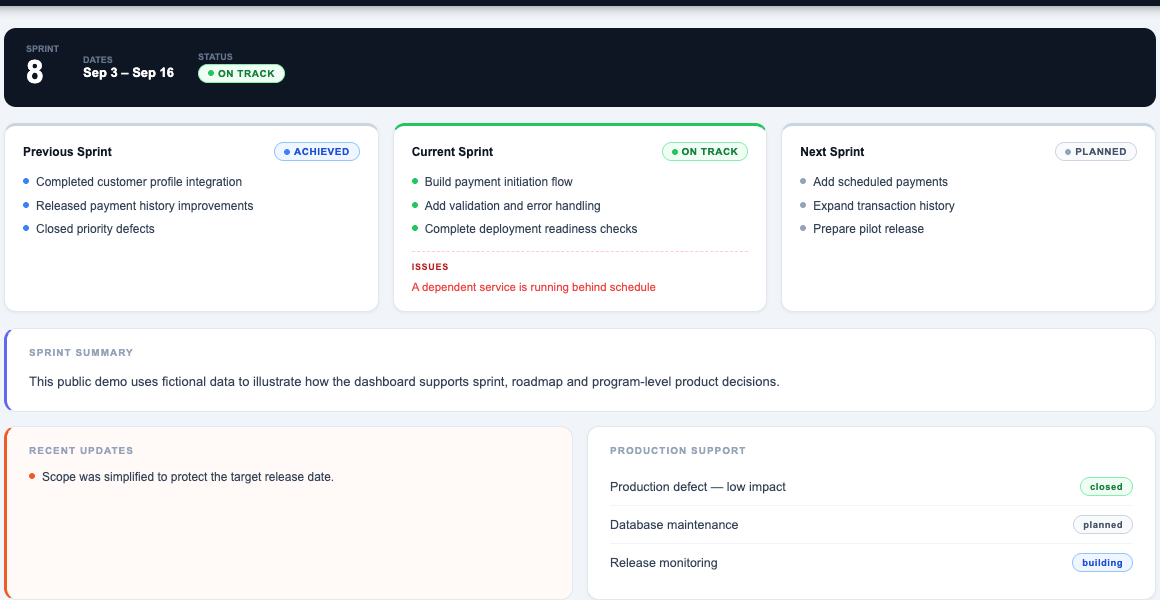Click the Current Sprint heading
The image size is (1160, 600).
[x=452, y=152]
